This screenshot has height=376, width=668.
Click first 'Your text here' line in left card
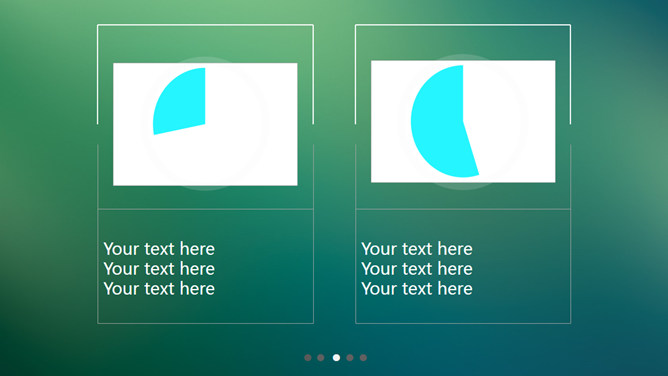pos(159,249)
